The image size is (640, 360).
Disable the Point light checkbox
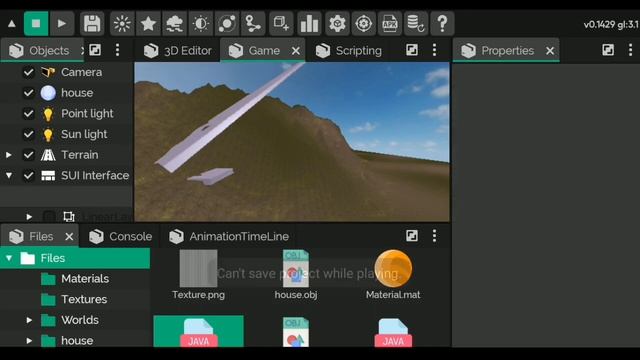tap(28, 113)
